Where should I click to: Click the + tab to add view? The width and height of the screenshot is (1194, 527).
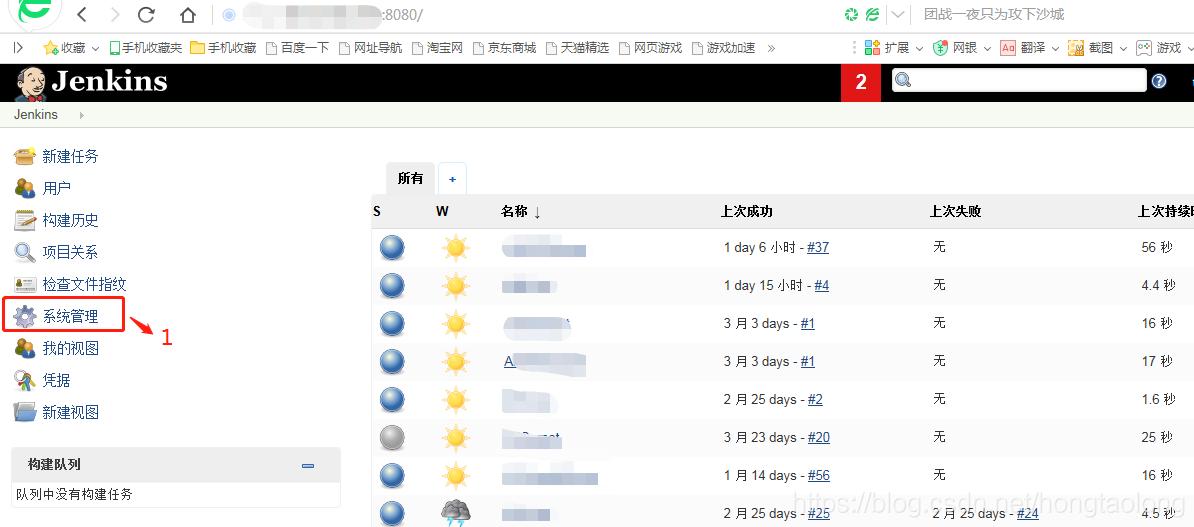[x=452, y=179]
